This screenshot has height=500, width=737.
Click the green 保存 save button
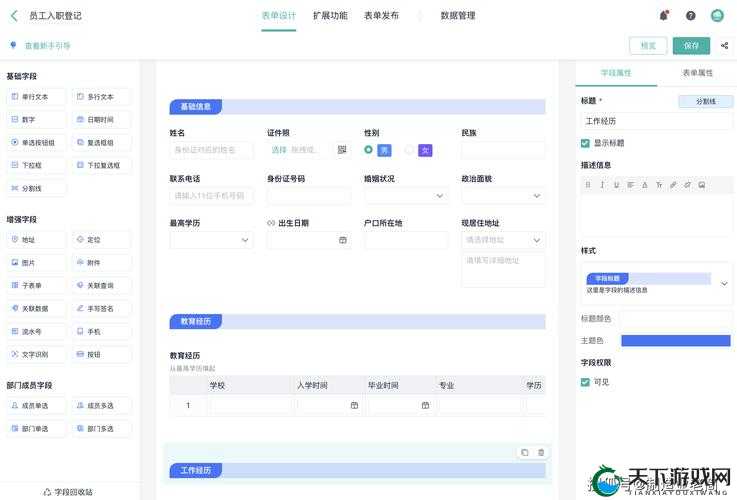coord(691,46)
